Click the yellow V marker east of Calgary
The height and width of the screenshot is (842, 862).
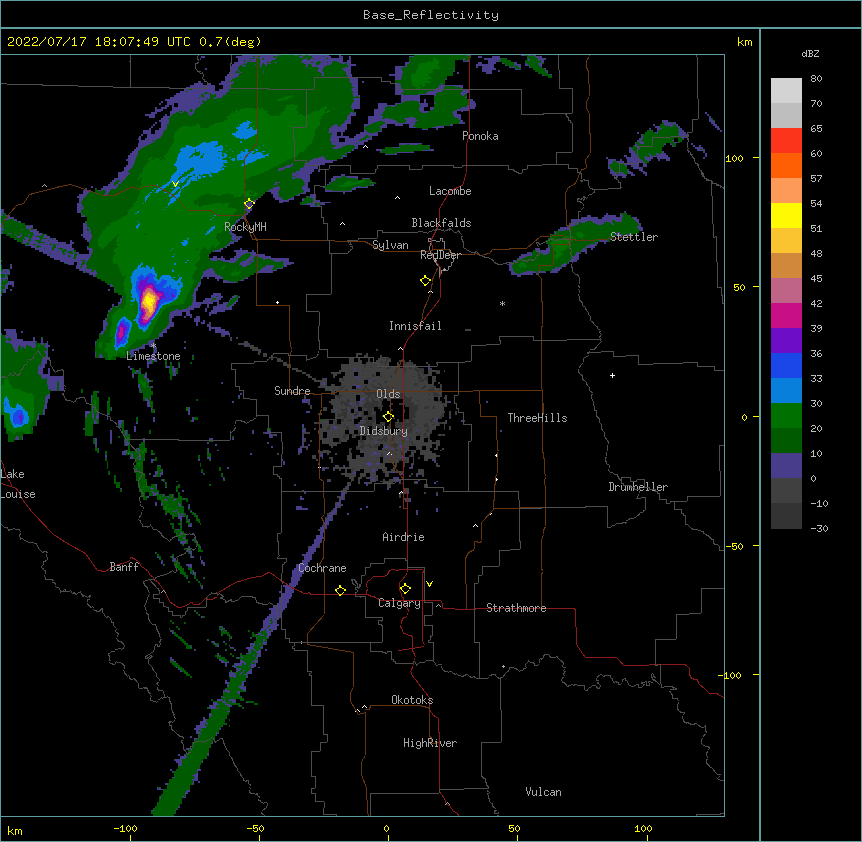(429, 584)
